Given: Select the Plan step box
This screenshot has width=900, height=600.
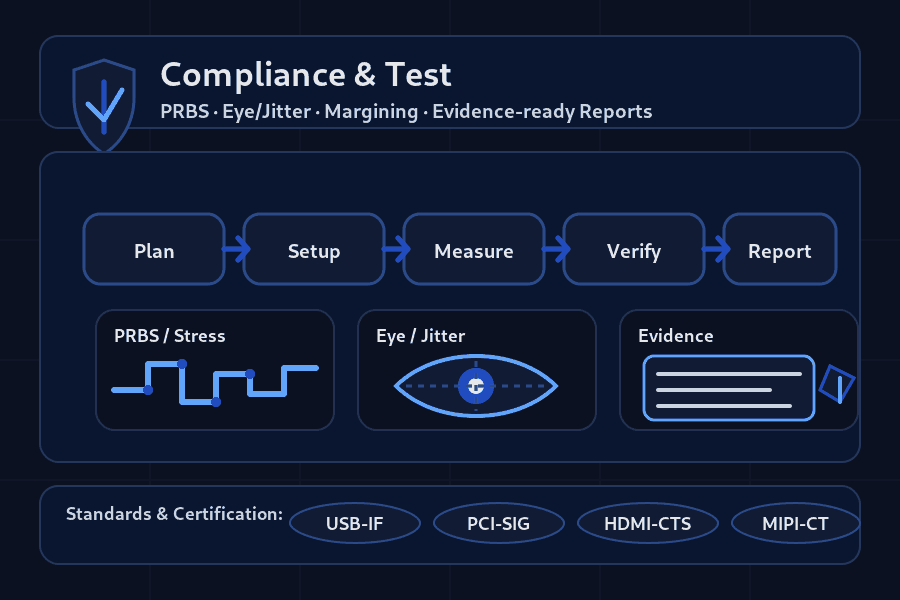Looking at the screenshot, I should (154, 249).
